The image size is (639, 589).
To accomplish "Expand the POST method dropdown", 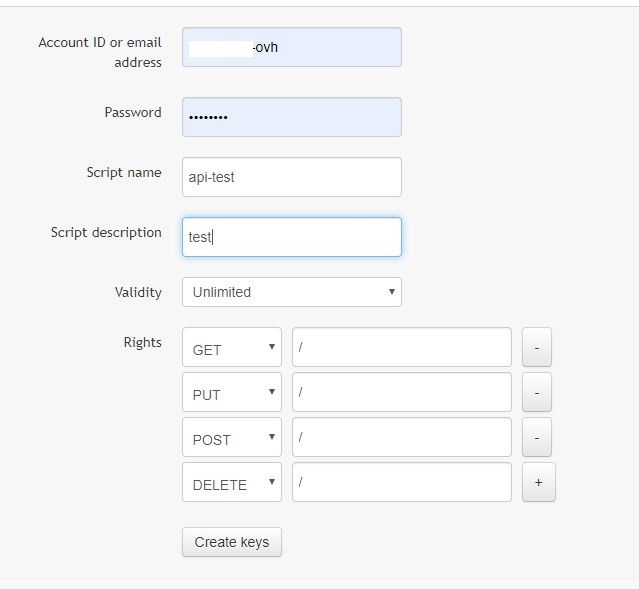I will pos(232,438).
